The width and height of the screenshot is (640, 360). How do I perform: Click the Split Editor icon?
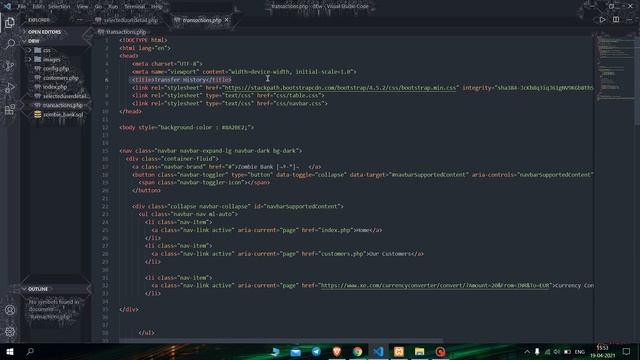click(616, 20)
